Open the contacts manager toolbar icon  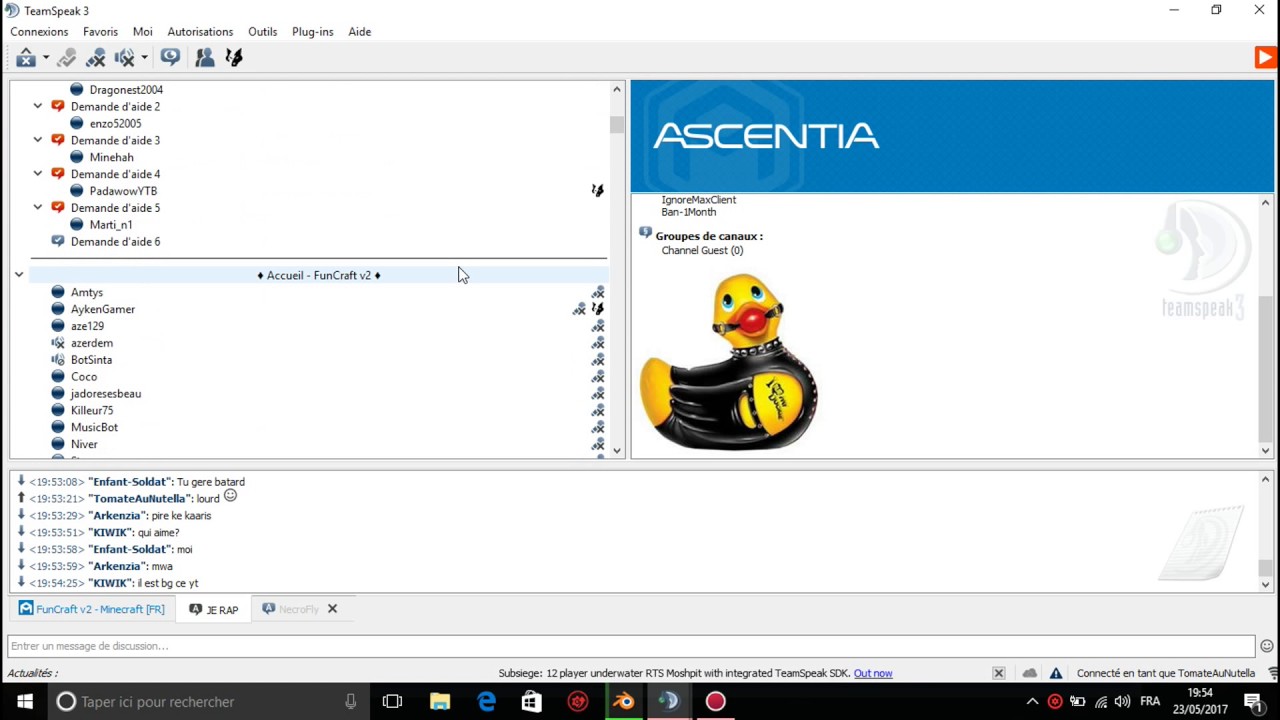205,58
